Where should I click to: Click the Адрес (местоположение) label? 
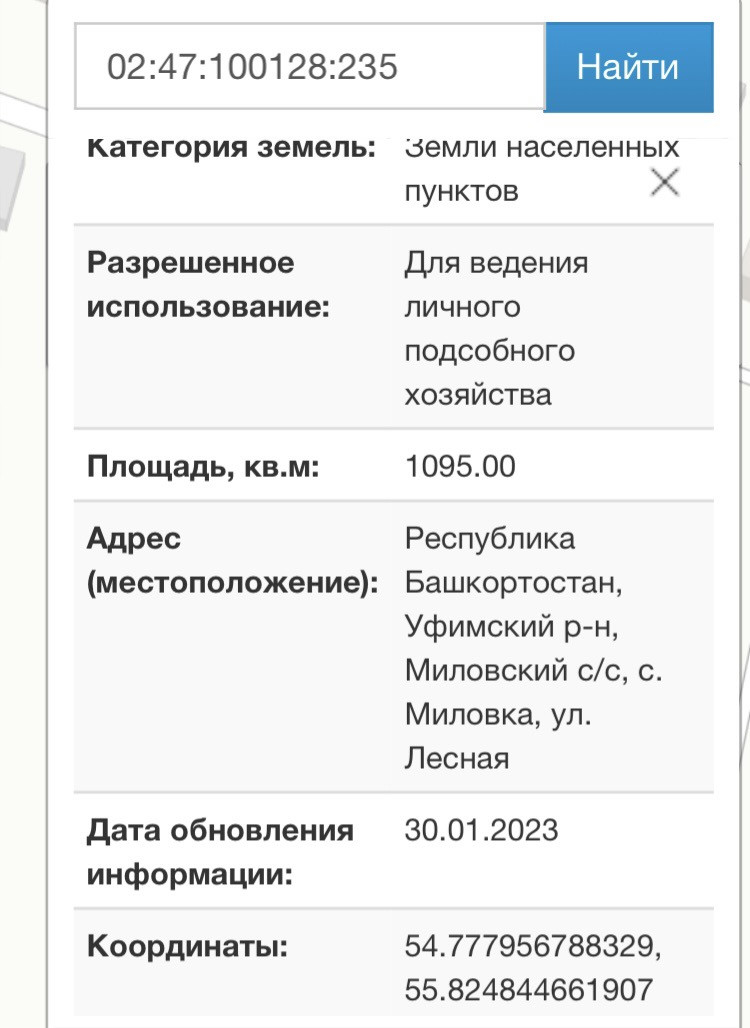click(x=232, y=561)
